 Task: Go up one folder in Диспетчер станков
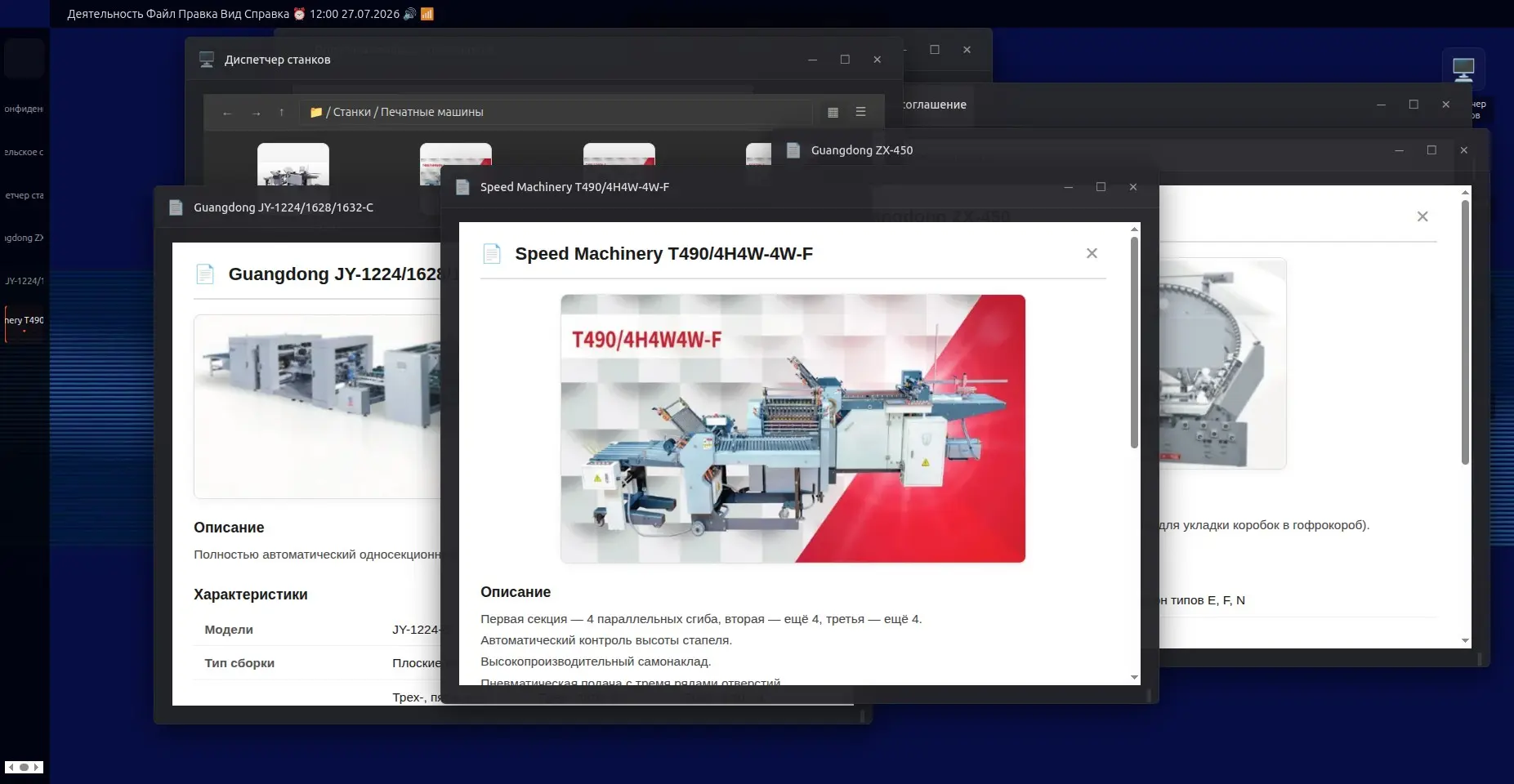282,113
